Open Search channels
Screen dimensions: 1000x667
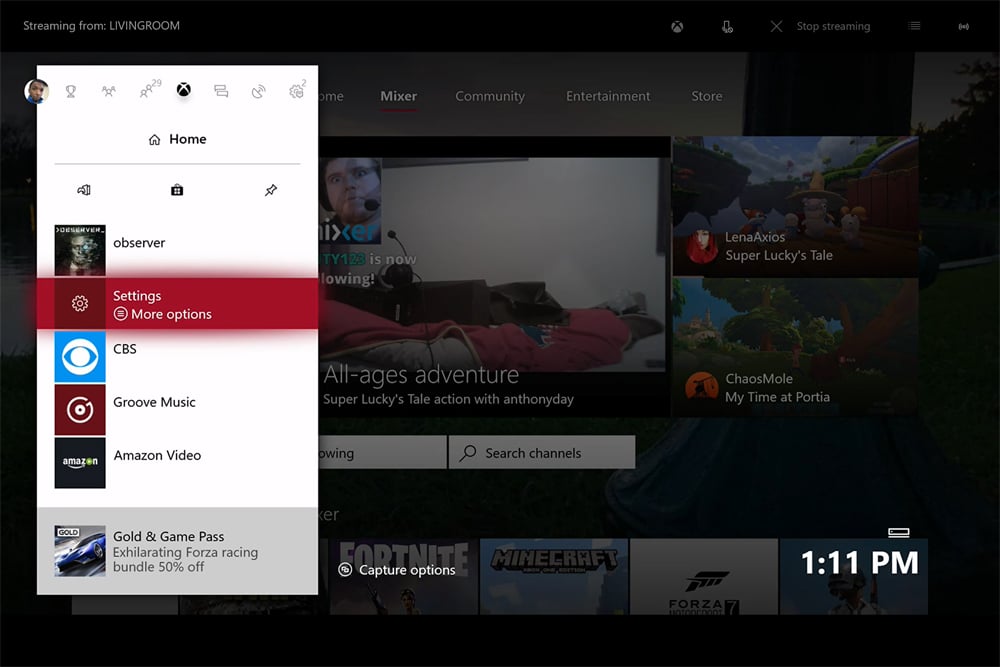click(541, 452)
